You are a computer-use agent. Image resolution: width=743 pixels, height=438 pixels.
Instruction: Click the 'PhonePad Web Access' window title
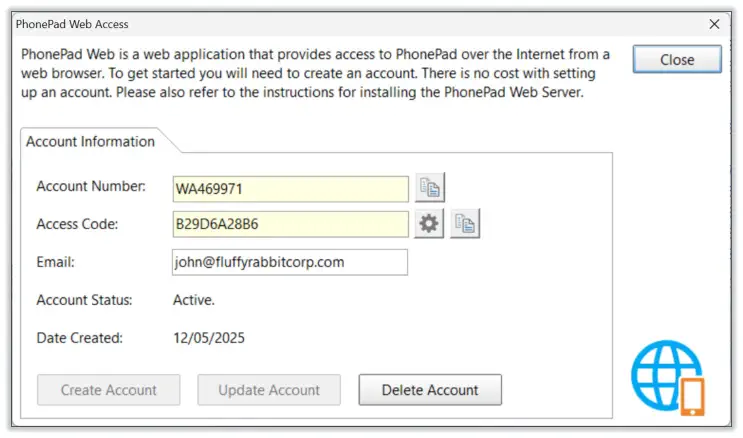tap(72, 24)
